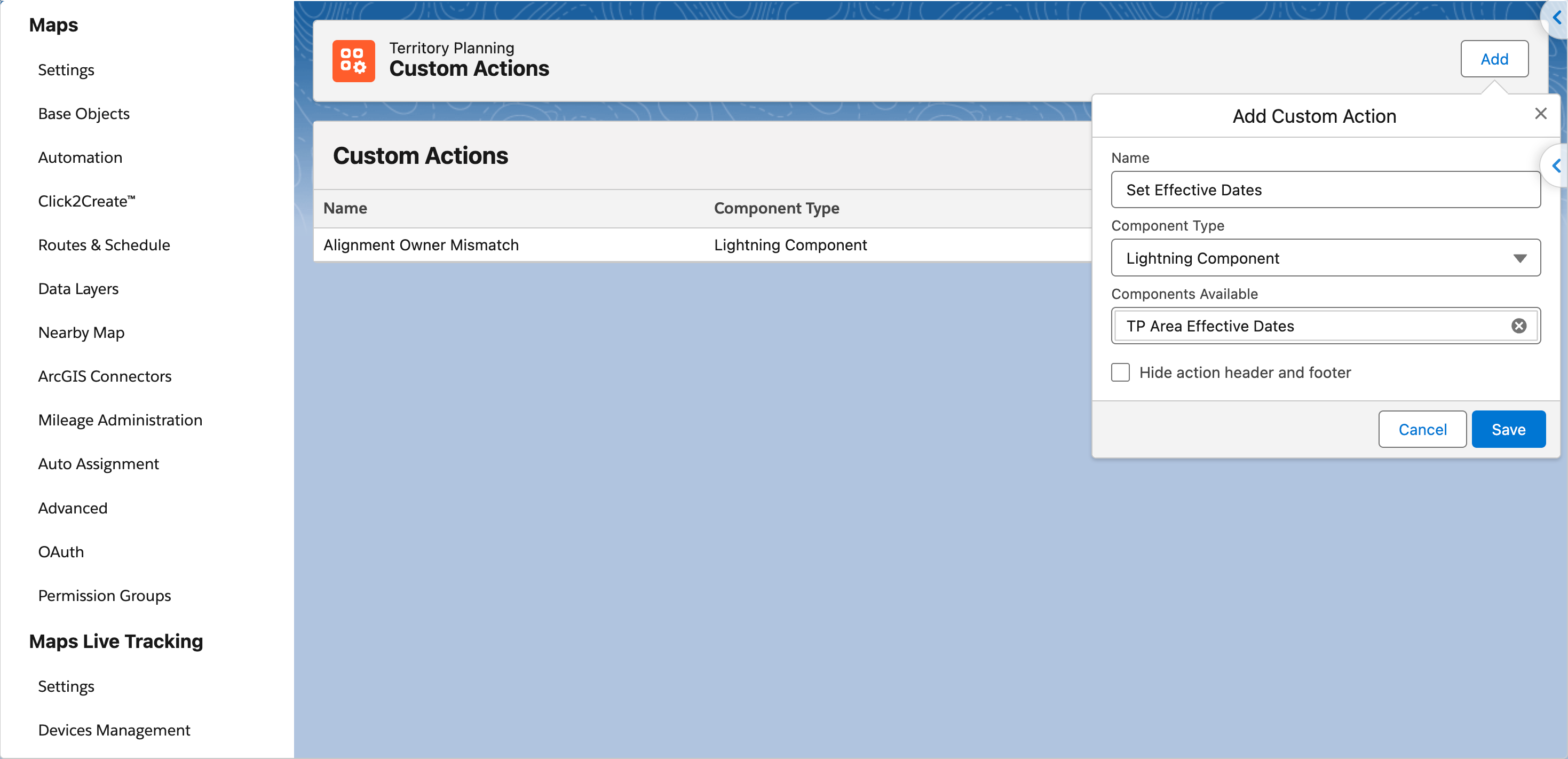Select Auto Assignment in sidebar
This screenshot has height=759, width=1568.
[x=99, y=464]
